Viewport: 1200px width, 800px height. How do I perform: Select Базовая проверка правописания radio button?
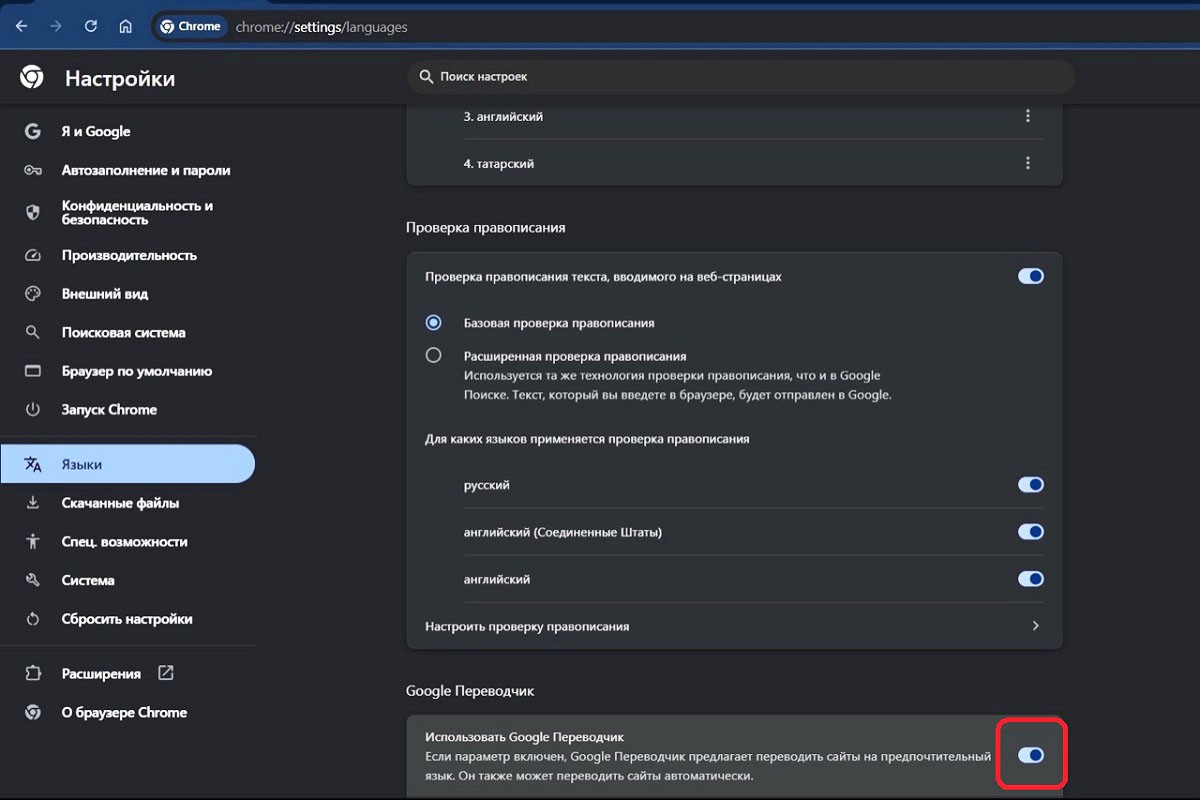[x=433, y=323]
